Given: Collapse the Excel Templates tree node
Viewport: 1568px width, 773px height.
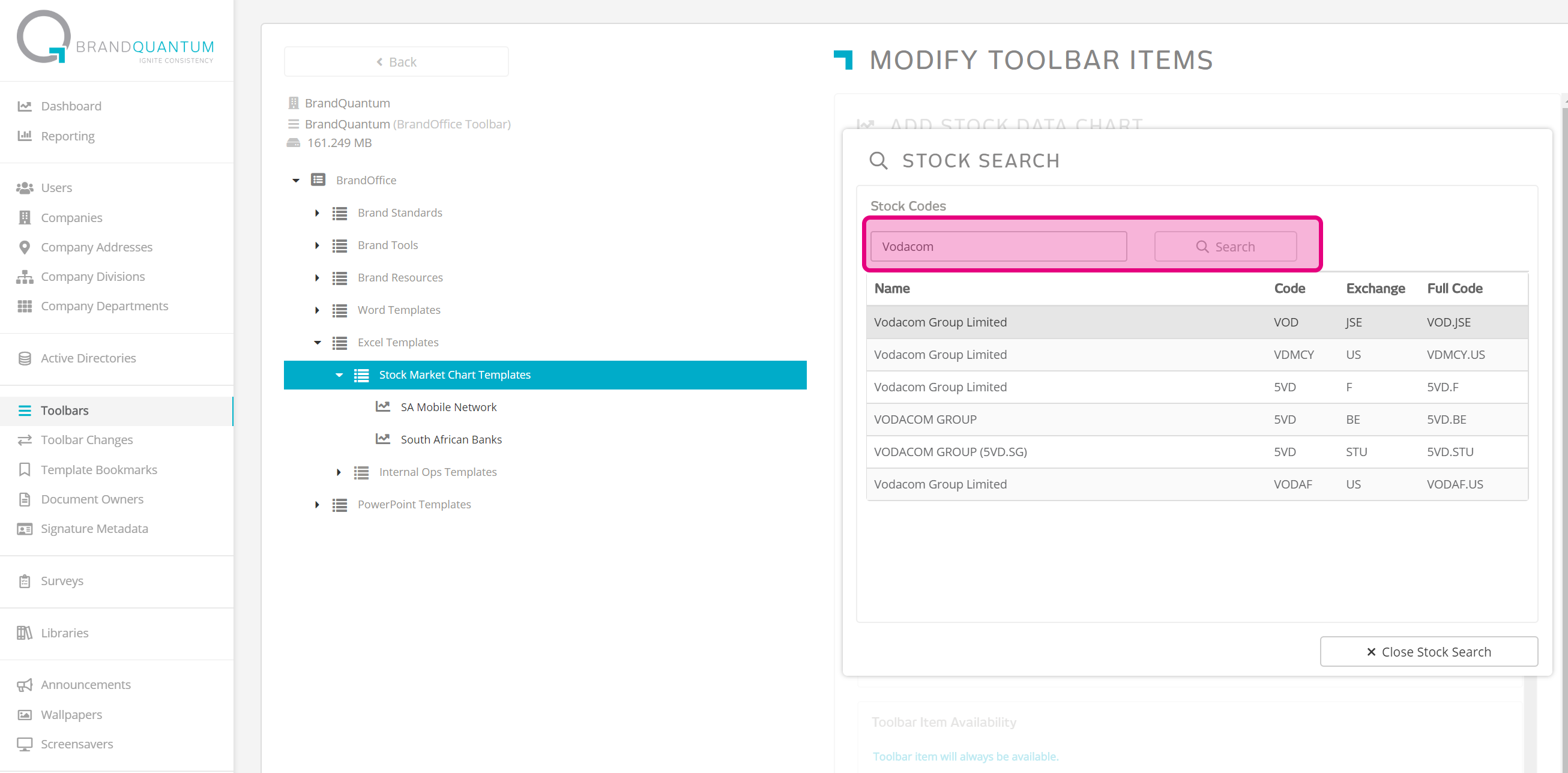Looking at the screenshot, I should tap(317, 343).
